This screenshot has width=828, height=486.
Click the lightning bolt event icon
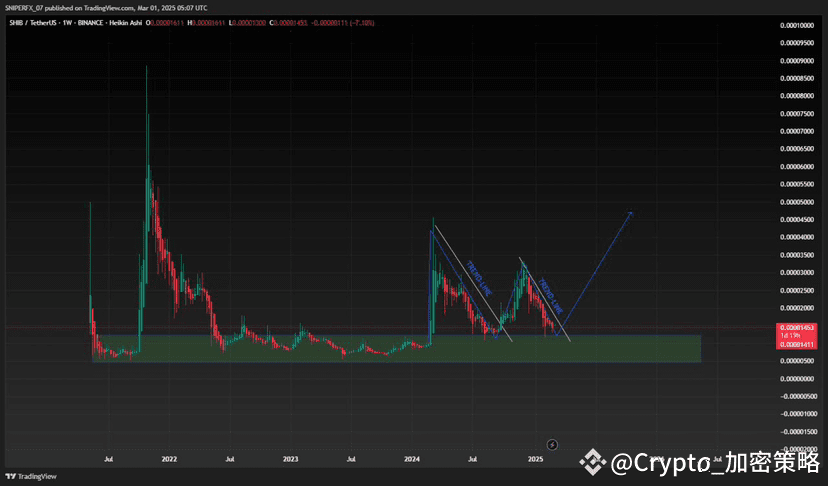tap(552, 444)
